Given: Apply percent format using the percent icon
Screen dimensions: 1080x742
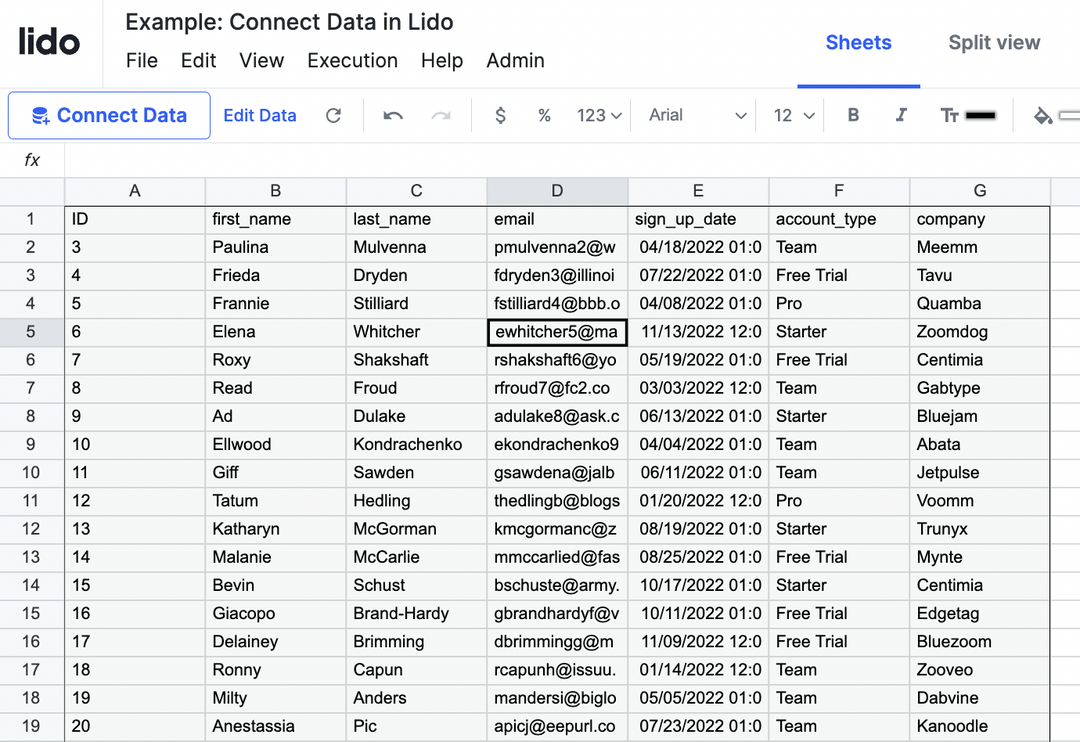Looking at the screenshot, I should pyautogui.click(x=544, y=115).
